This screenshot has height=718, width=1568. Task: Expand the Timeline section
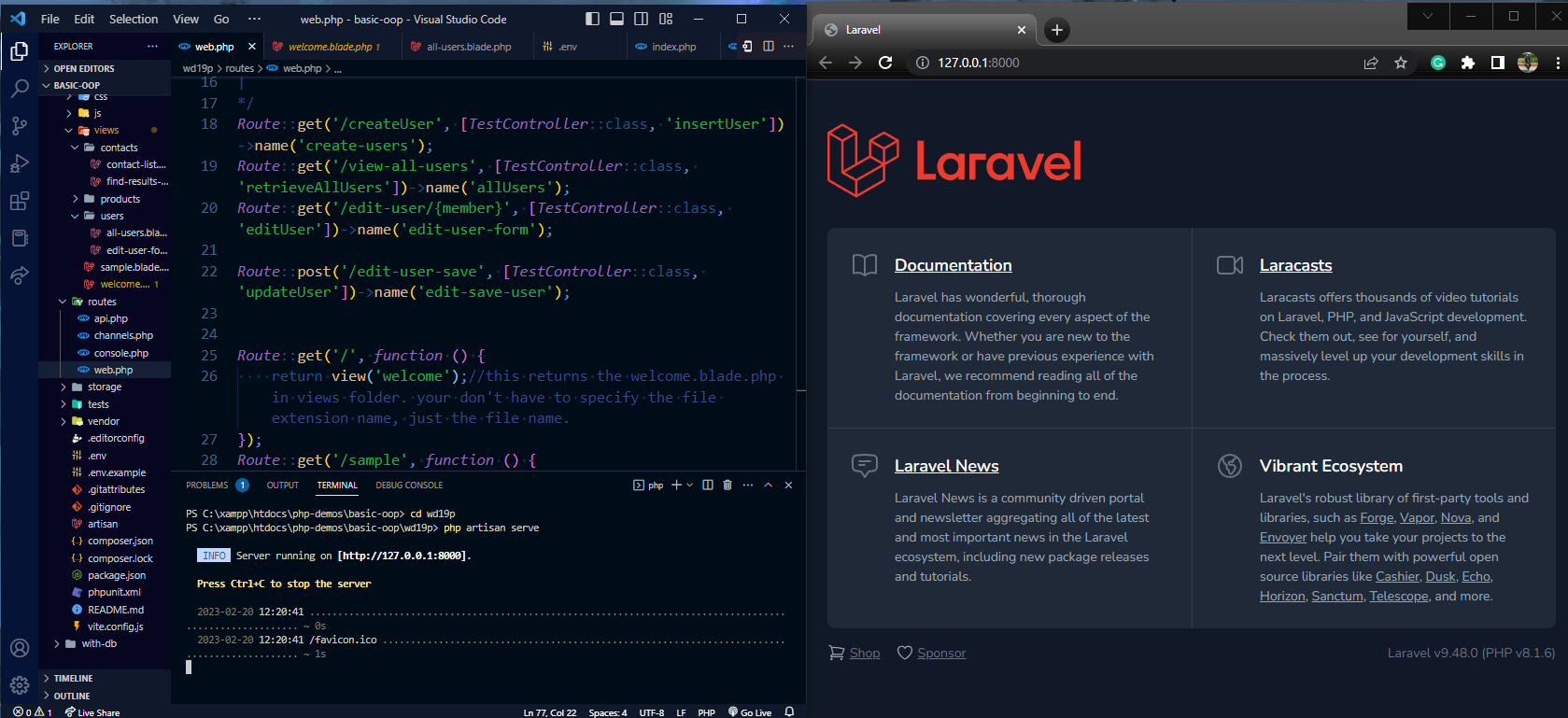click(x=105, y=678)
